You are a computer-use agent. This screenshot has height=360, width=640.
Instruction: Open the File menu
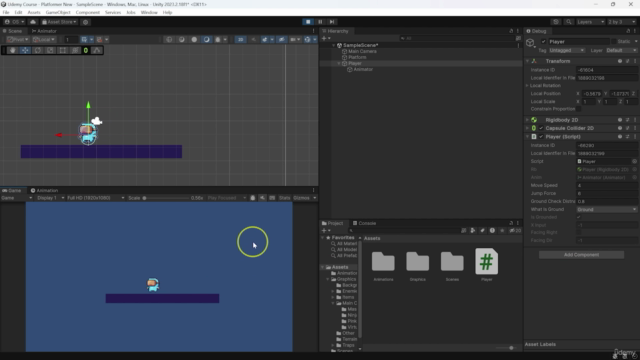tap(6, 13)
